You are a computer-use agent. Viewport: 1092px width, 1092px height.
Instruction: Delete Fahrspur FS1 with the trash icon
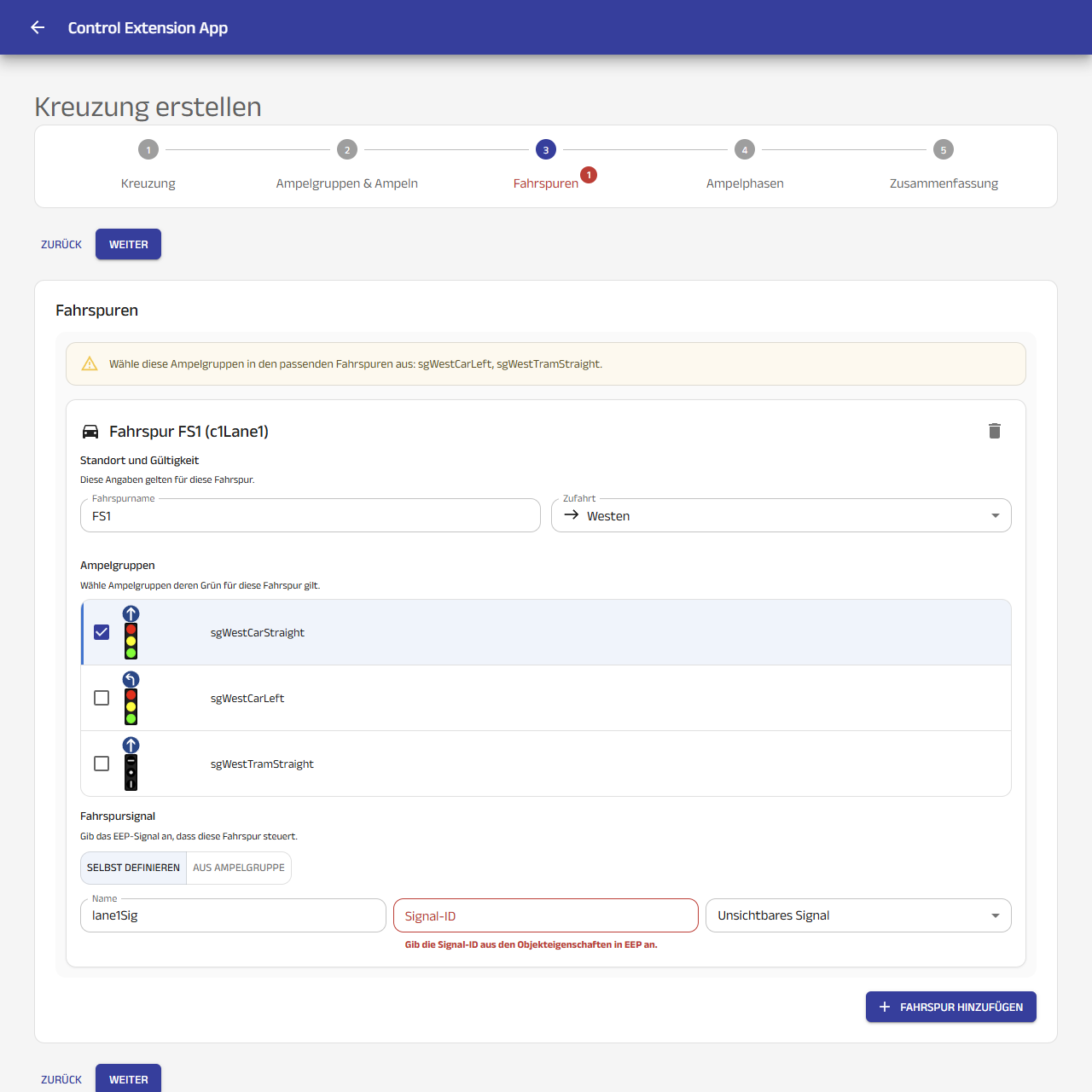tap(995, 431)
